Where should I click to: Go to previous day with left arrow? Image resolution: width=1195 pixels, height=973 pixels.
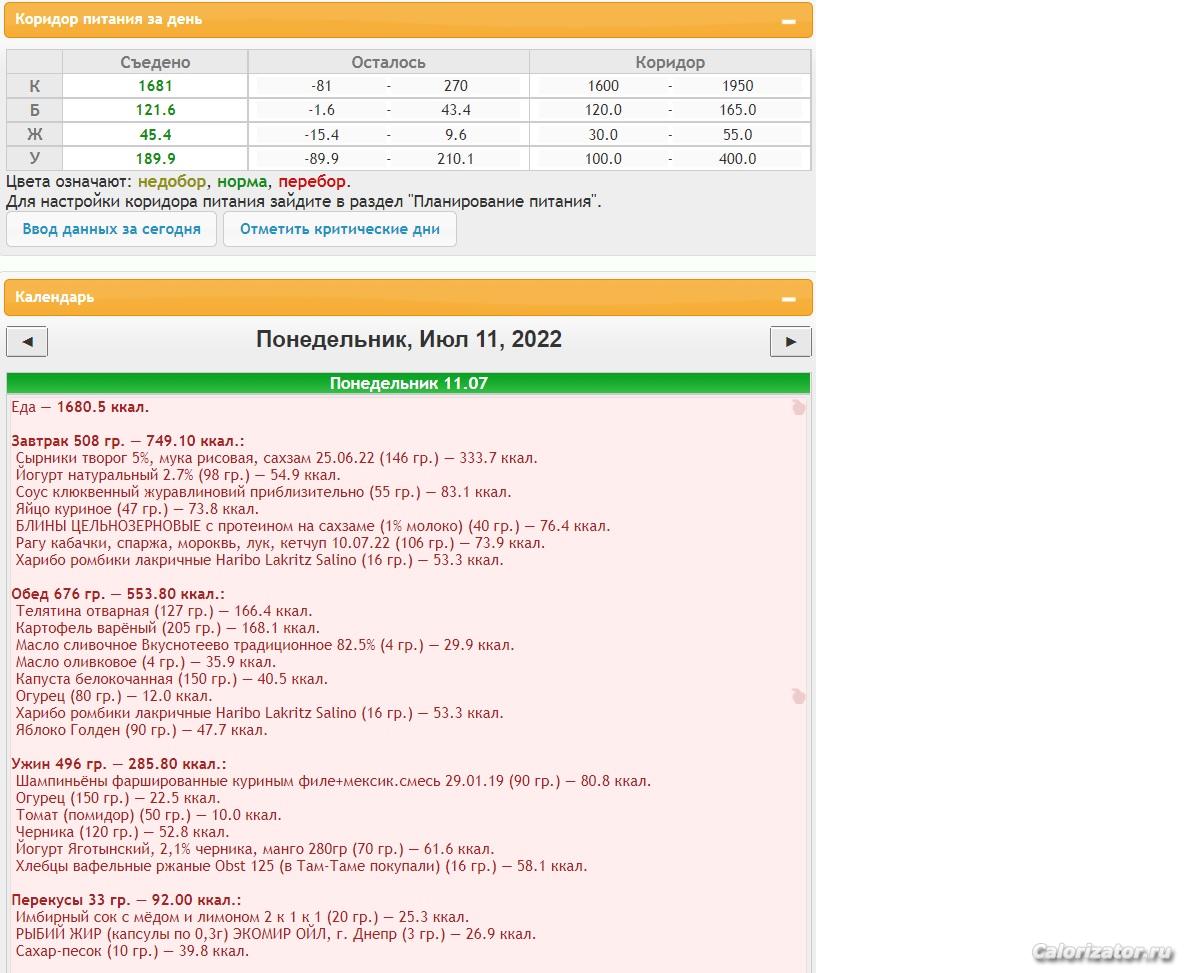[27, 342]
